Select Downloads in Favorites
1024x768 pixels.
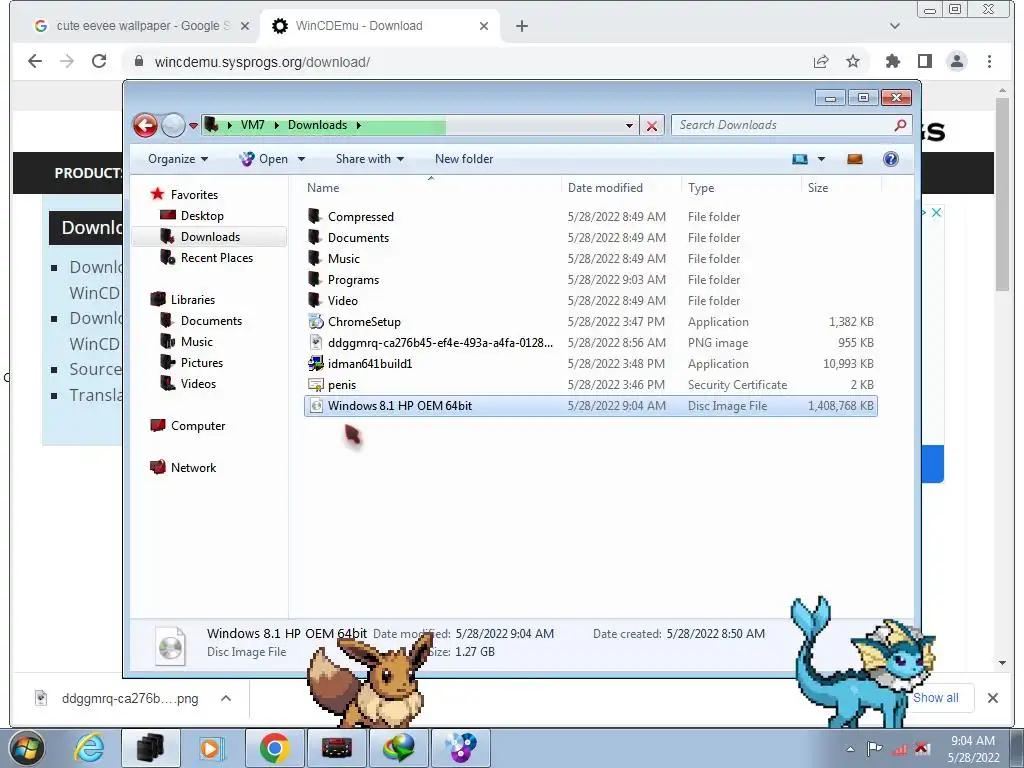tap(210, 236)
